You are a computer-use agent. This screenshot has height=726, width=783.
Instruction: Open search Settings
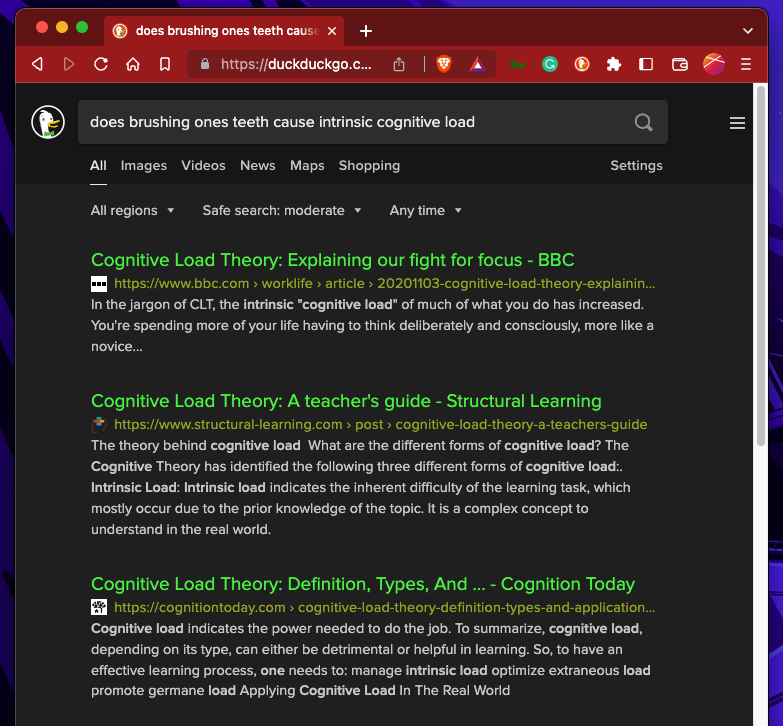[x=636, y=165]
